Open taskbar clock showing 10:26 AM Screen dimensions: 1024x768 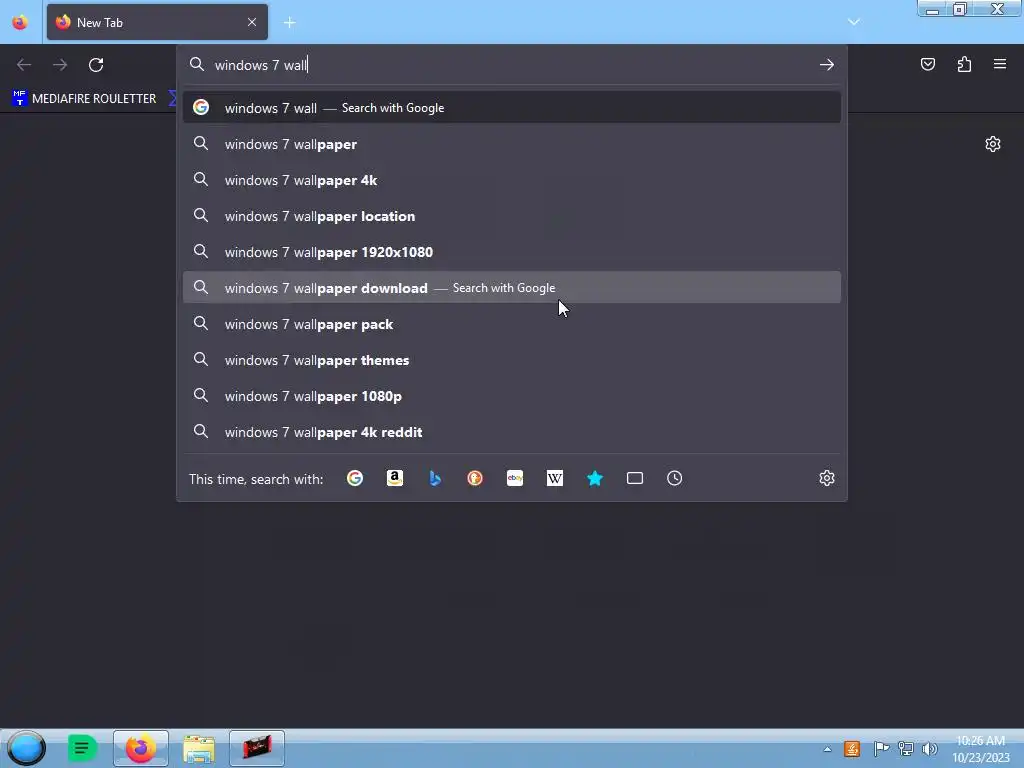[981, 749]
